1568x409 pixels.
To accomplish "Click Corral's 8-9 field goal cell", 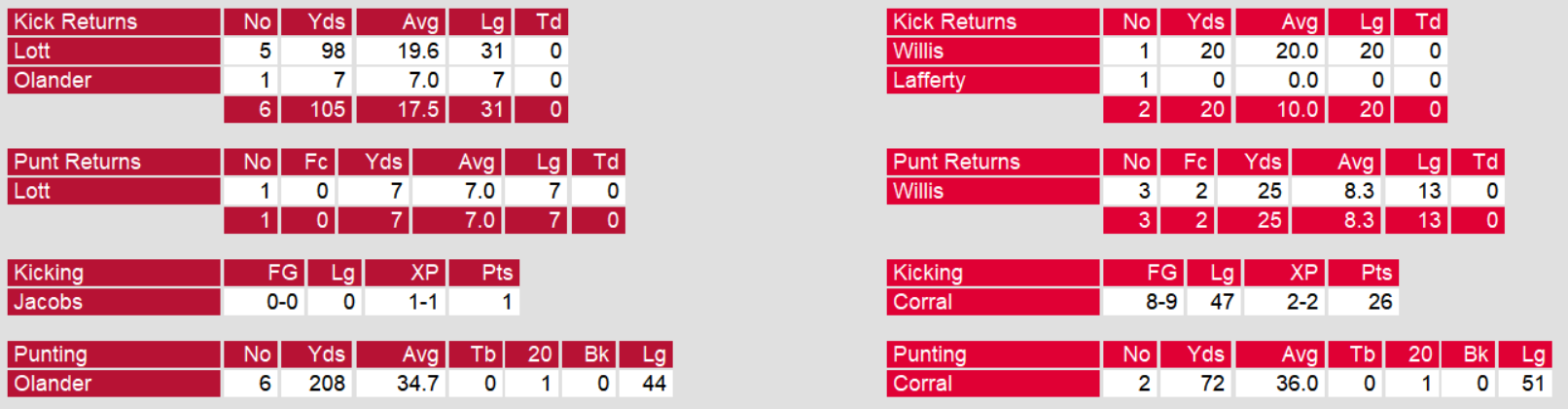I will pyautogui.click(x=1160, y=302).
